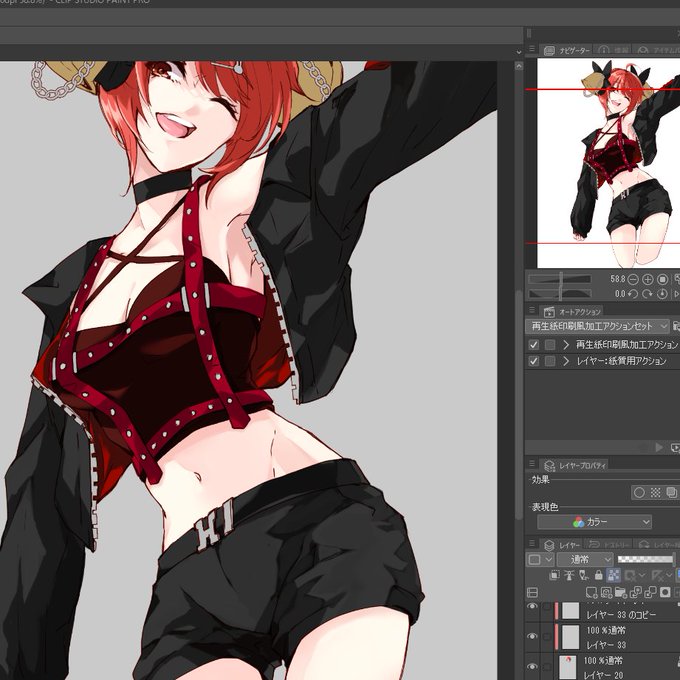This screenshot has width=680, height=680.
Task: Create a new raster layer
Action: point(591,592)
